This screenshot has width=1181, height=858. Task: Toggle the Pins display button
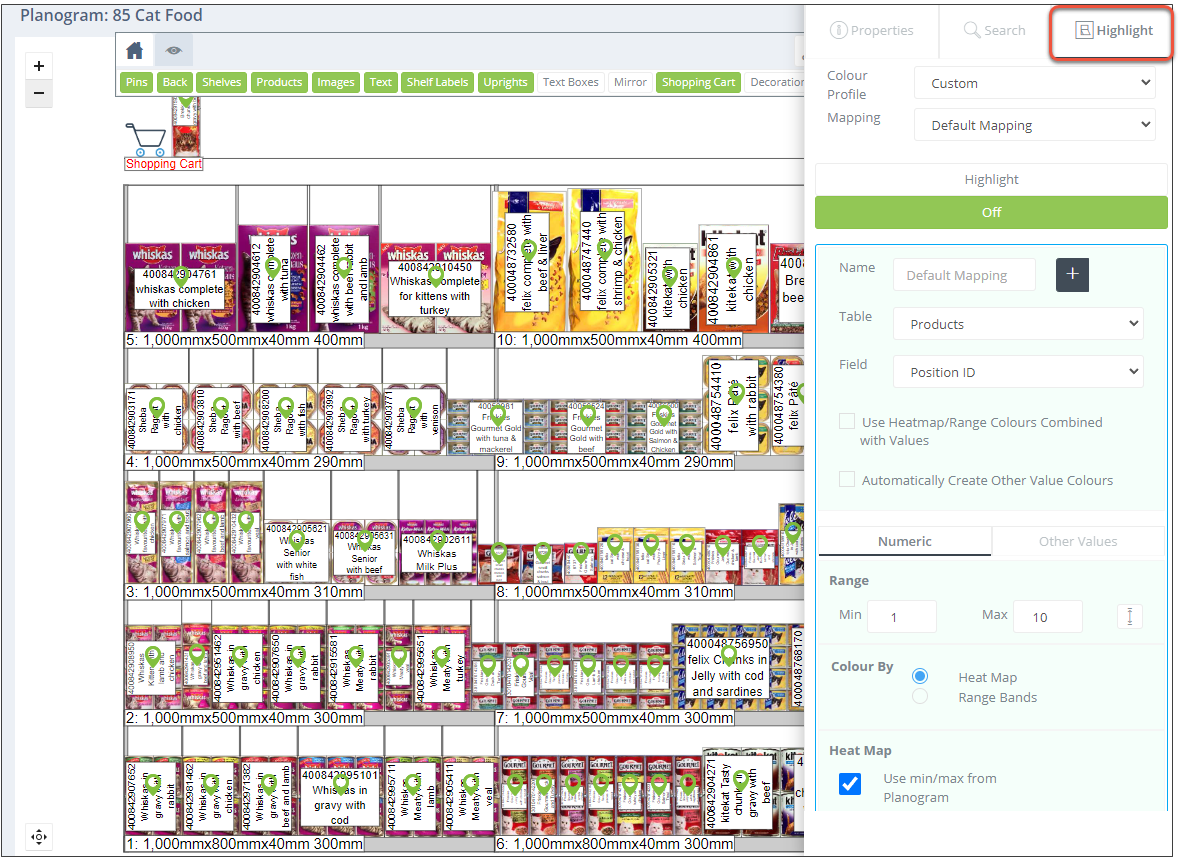click(136, 82)
